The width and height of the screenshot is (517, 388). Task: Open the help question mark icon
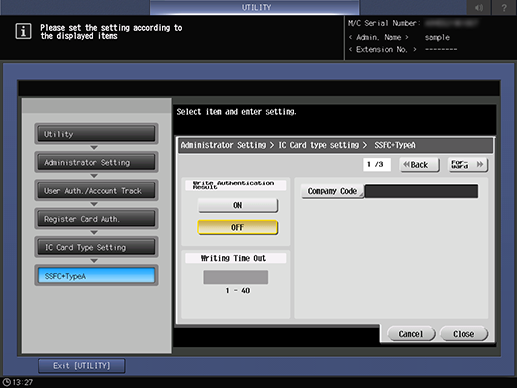coord(504,7)
